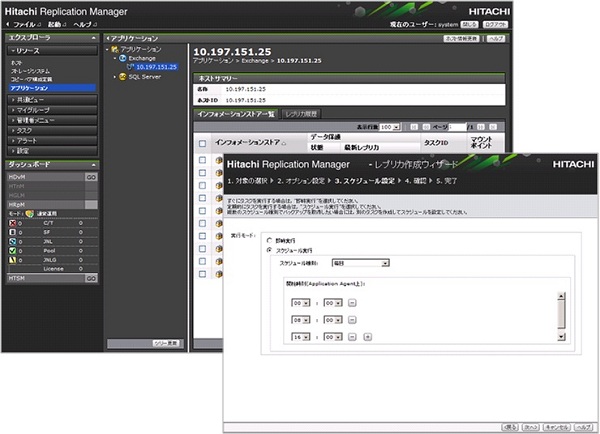This screenshot has width=600, height=434.
Task: Collapse the エクスプローラ panel arrow
Action: pyautogui.click(x=94, y=38)
